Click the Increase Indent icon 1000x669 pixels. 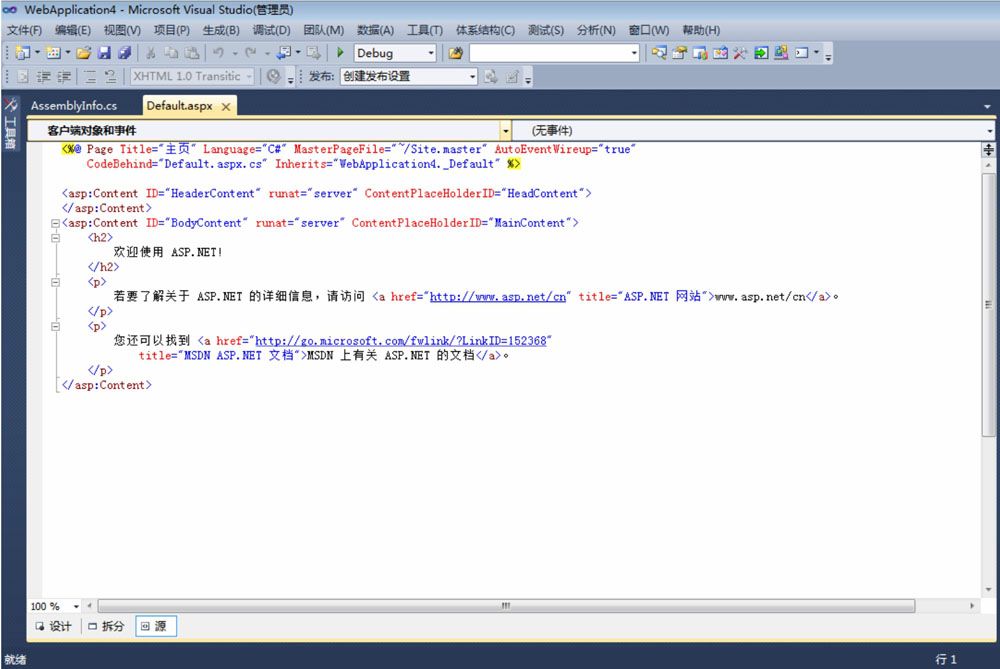point(64,77)
